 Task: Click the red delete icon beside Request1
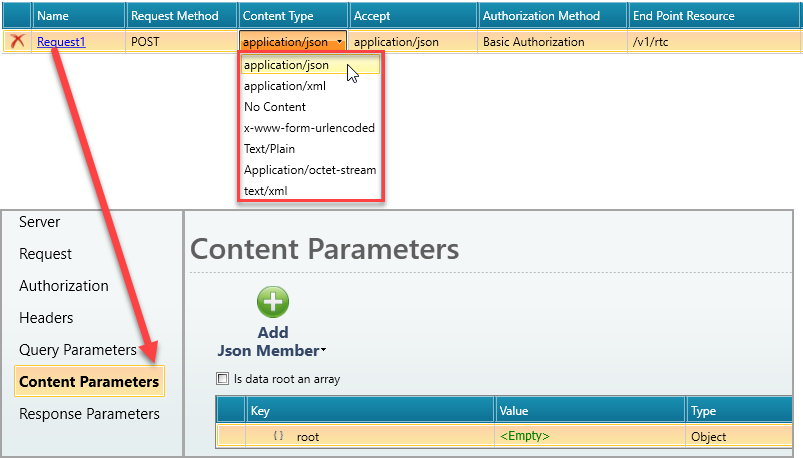coord(17,42)
